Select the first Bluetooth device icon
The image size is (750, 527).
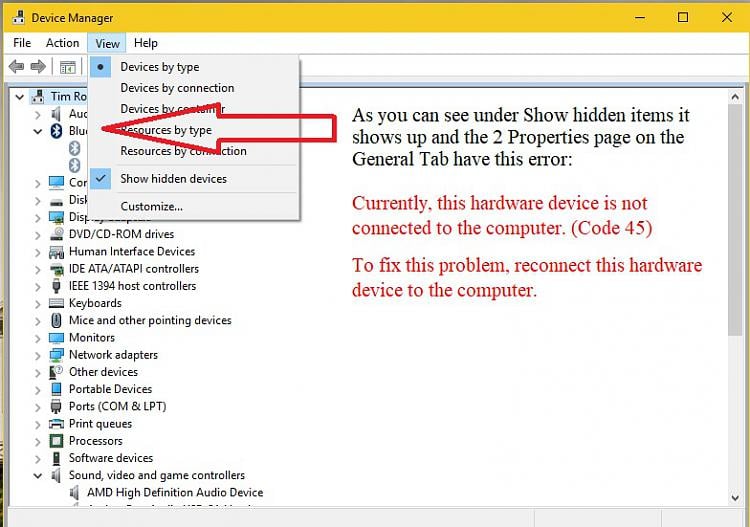click(75, 148)
